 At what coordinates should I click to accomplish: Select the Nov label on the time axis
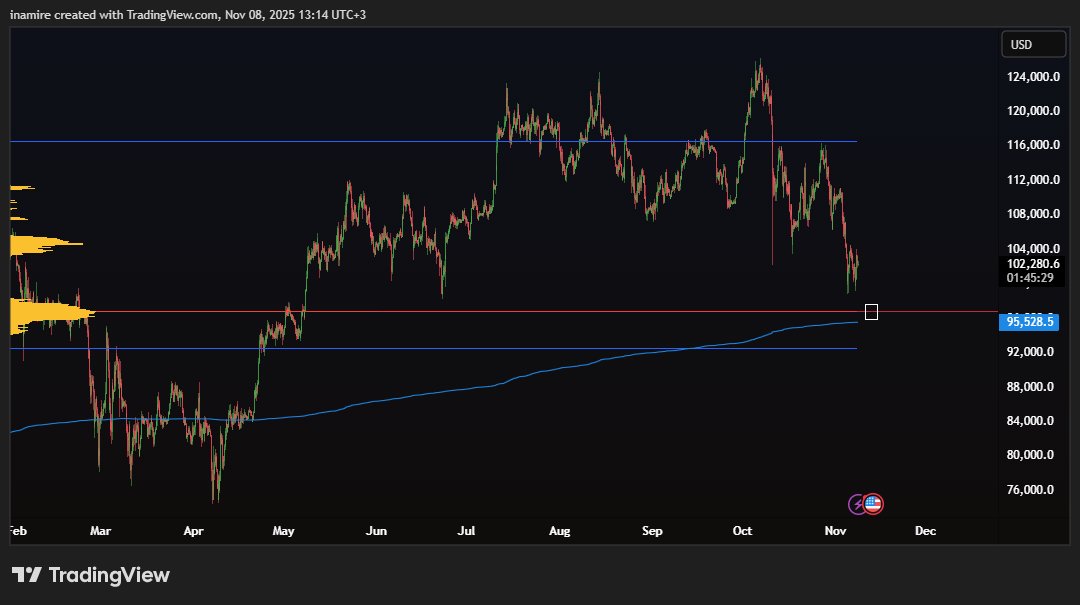tap(835, 531)
